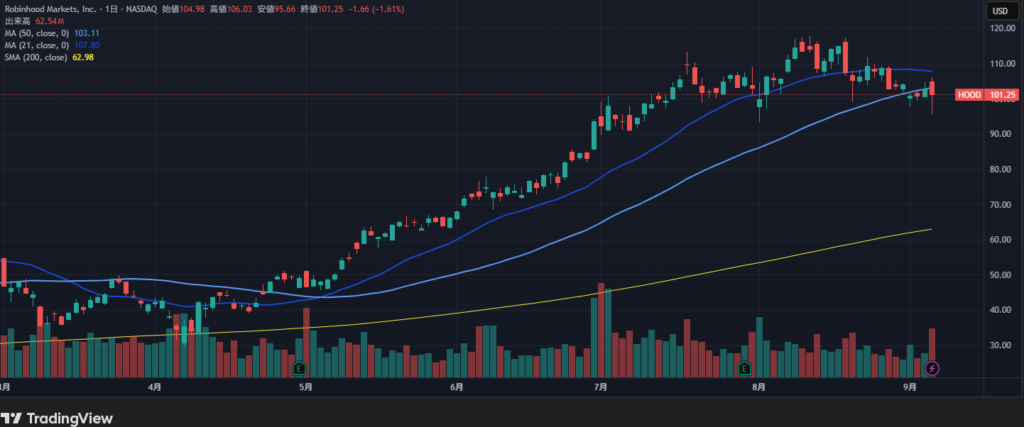This screenshot has width=1024, height=427.
Task: Click the 110.00 price axis label
Action: pos(1004,64)
